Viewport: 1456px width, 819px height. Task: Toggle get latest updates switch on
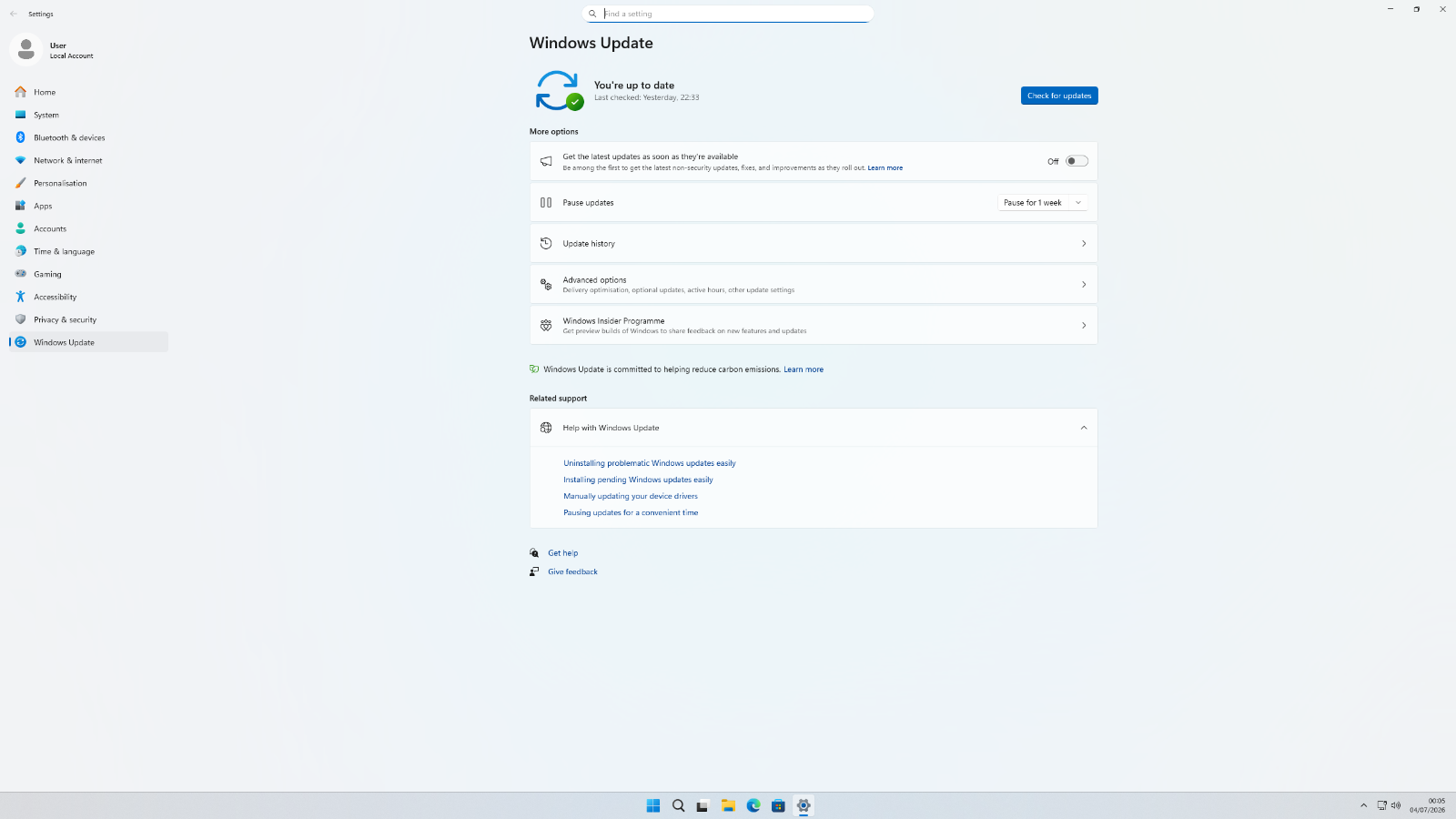(1077, 161)
